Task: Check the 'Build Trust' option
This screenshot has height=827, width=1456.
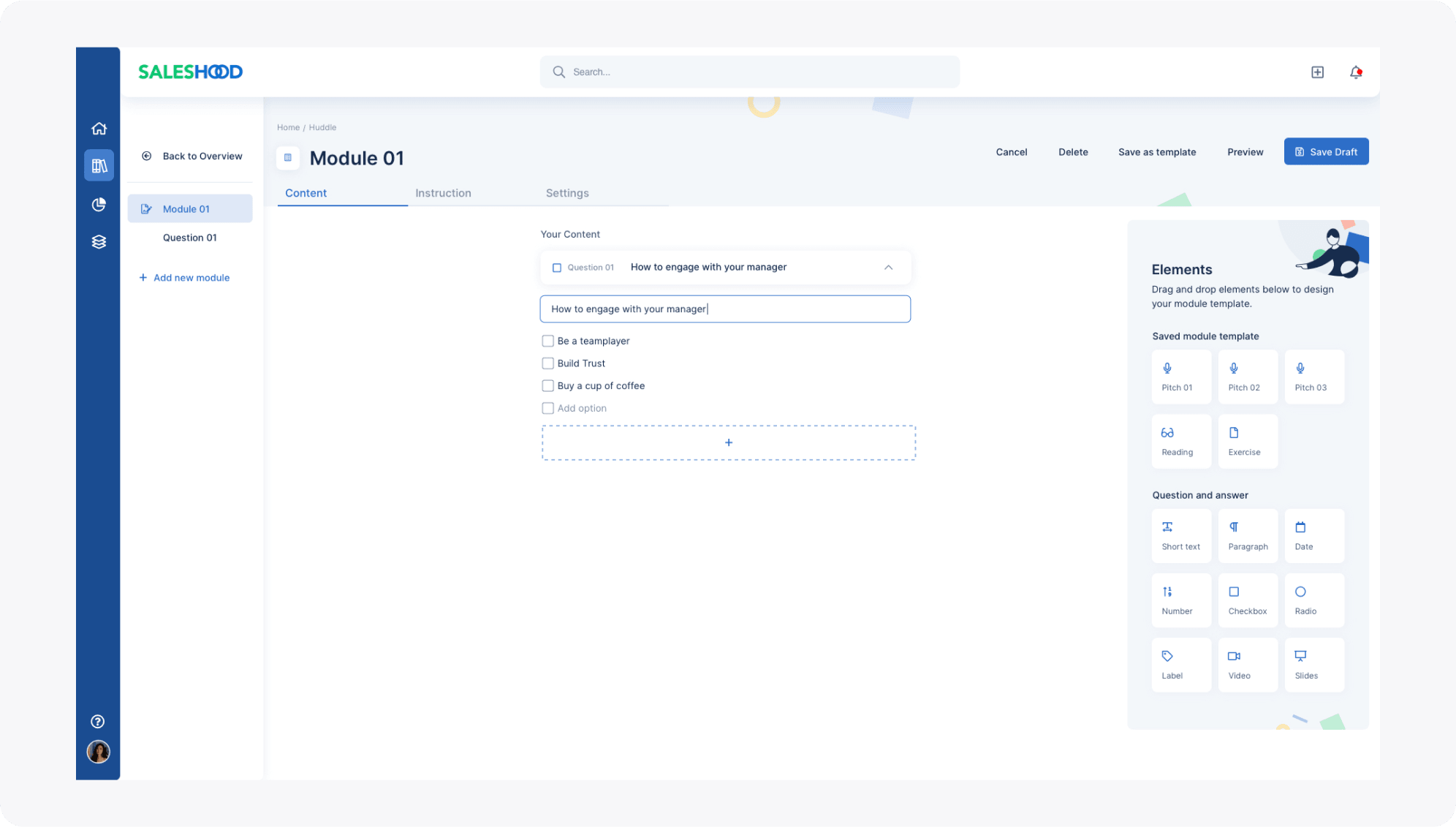Action: pyautogui.click(x=547, y=363)
